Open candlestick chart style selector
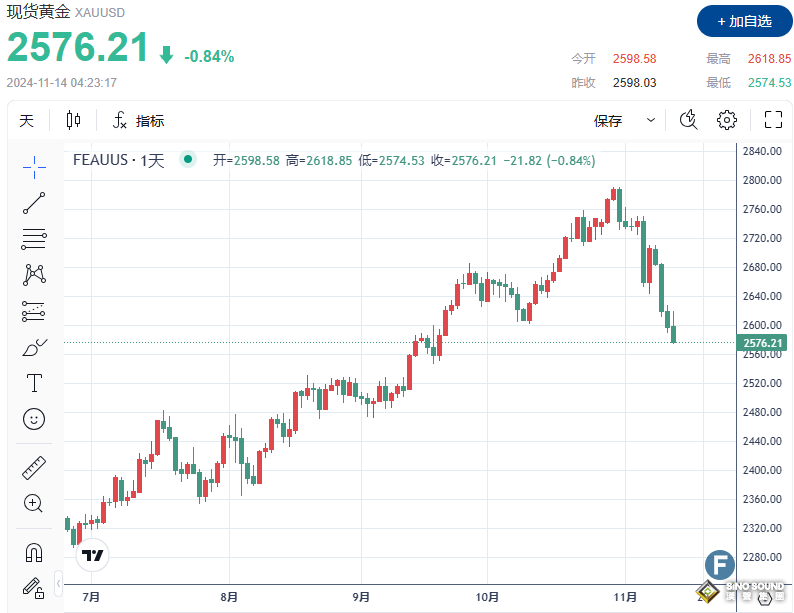The image size is (794, 613). (x=73, y=120)
